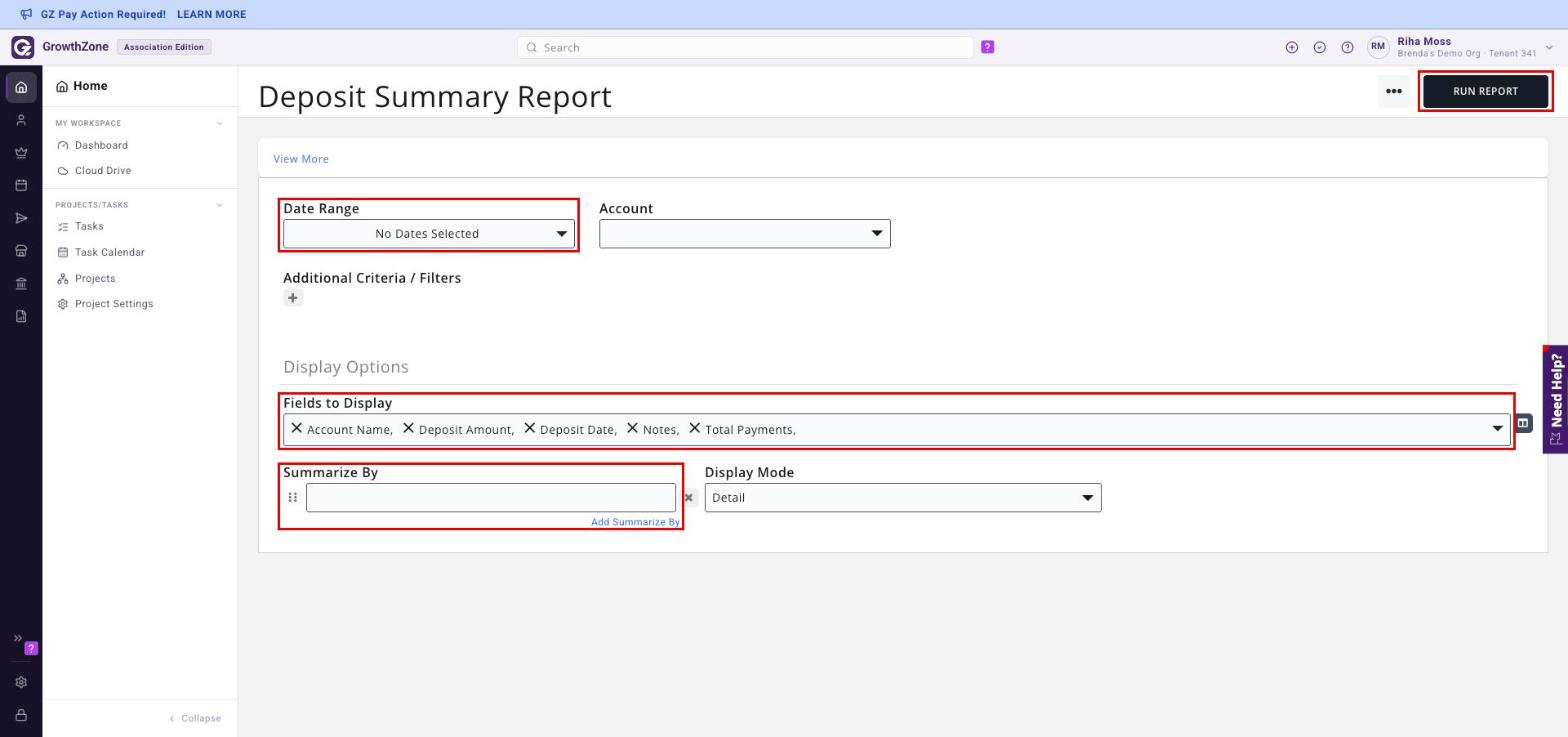Screen dimensions: 1568x737
Task: Open the crown icon in the left rail
Action: (21, 153)
